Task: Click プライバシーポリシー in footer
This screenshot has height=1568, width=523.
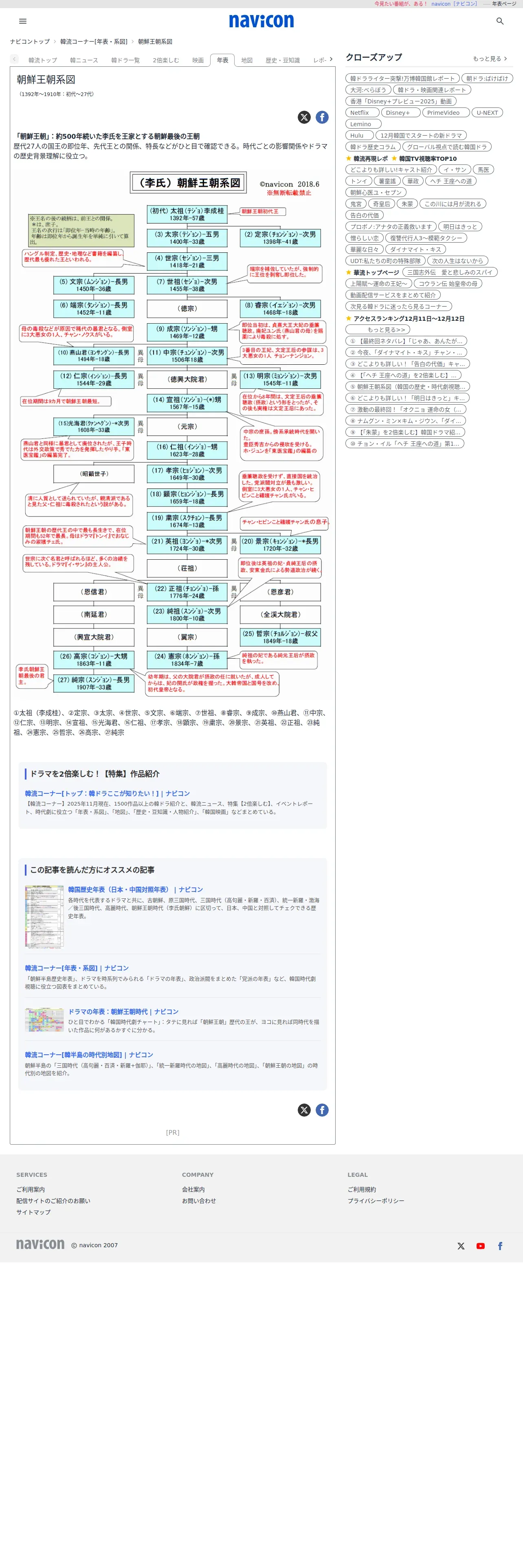Action: pyautogui.click(x=376, y=1200)
